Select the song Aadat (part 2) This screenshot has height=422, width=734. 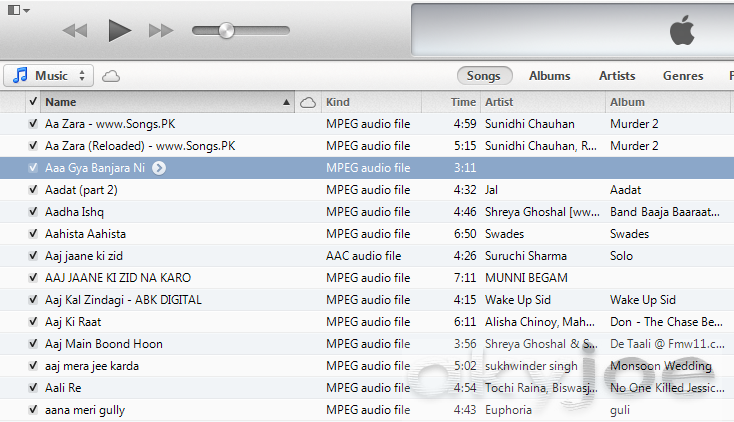coord(81,190)
